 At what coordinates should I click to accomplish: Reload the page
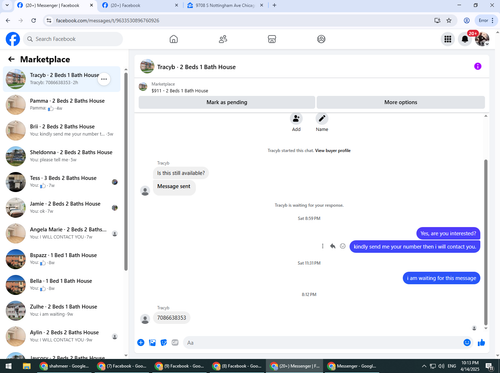pos(34,21)
